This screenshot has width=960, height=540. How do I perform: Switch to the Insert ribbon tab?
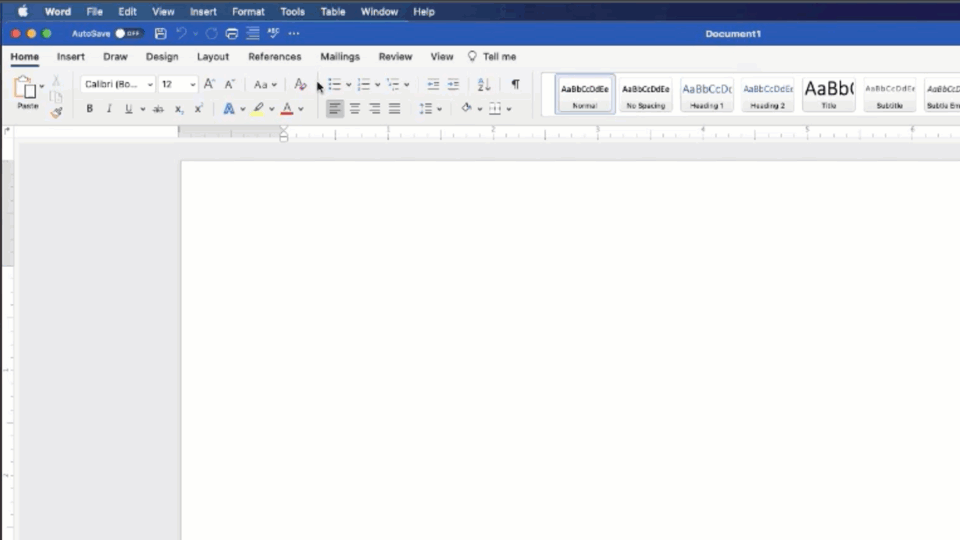71,57
